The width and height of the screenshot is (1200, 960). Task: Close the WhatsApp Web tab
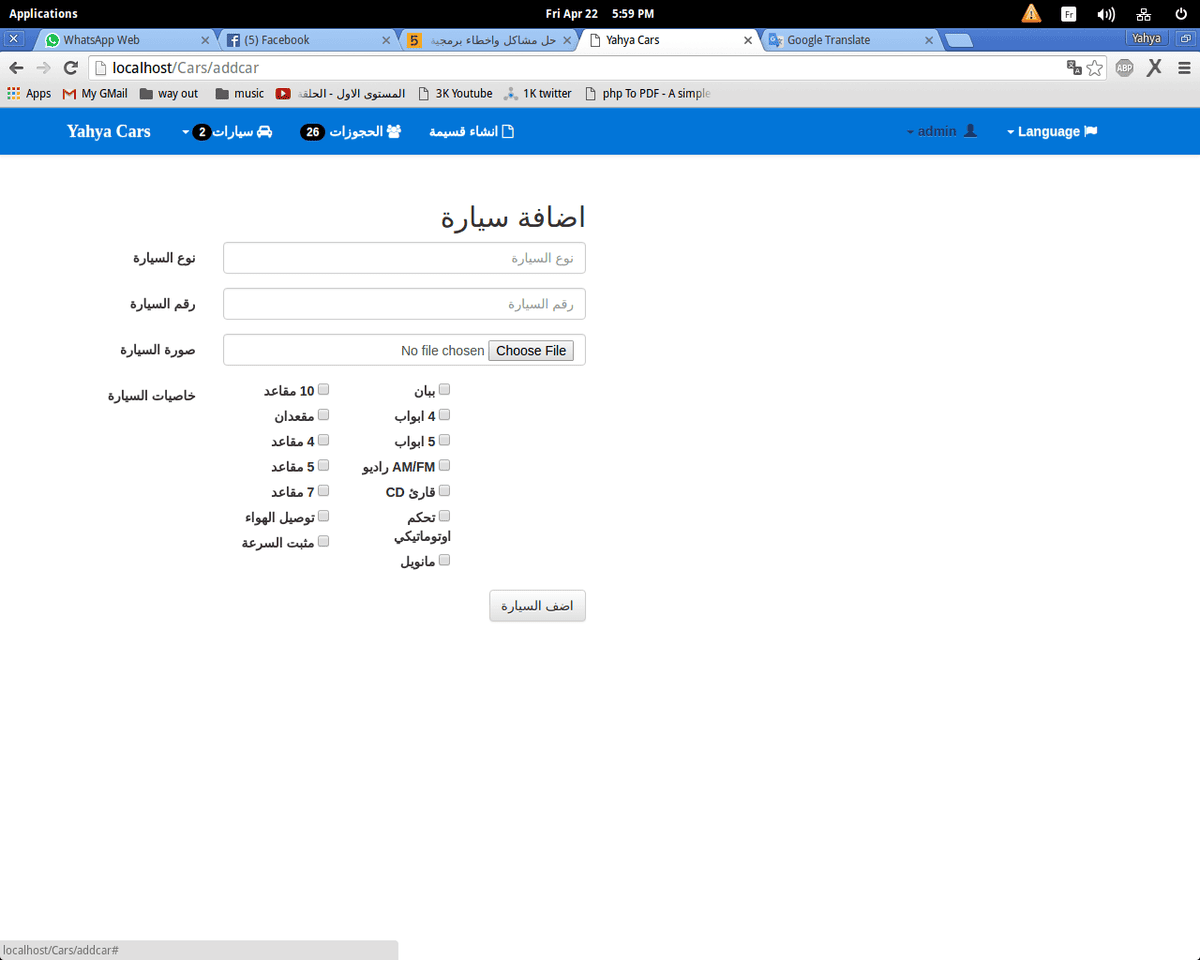point(205,40)
